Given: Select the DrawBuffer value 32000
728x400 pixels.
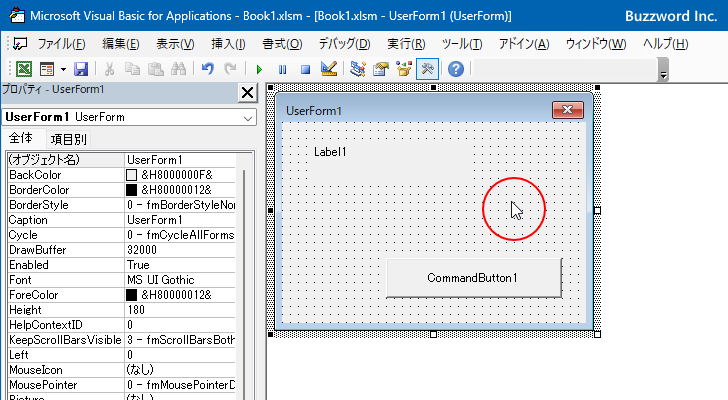Looking at the screenshot, I should point(180,250).
